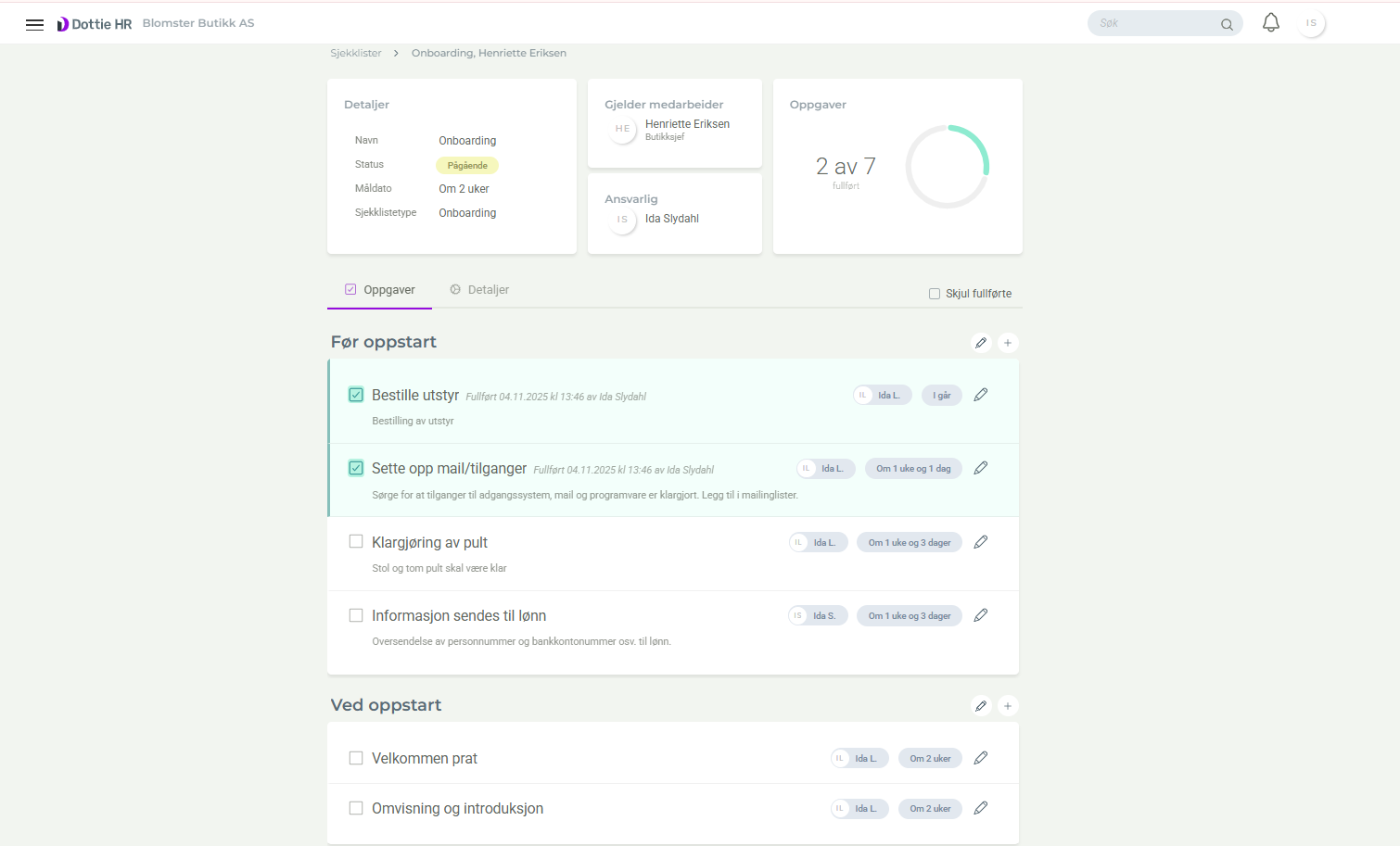Open the Sjekklister breadcrumb link
Viewport: 1400px width, 846px height.
(x=355, y=53)
